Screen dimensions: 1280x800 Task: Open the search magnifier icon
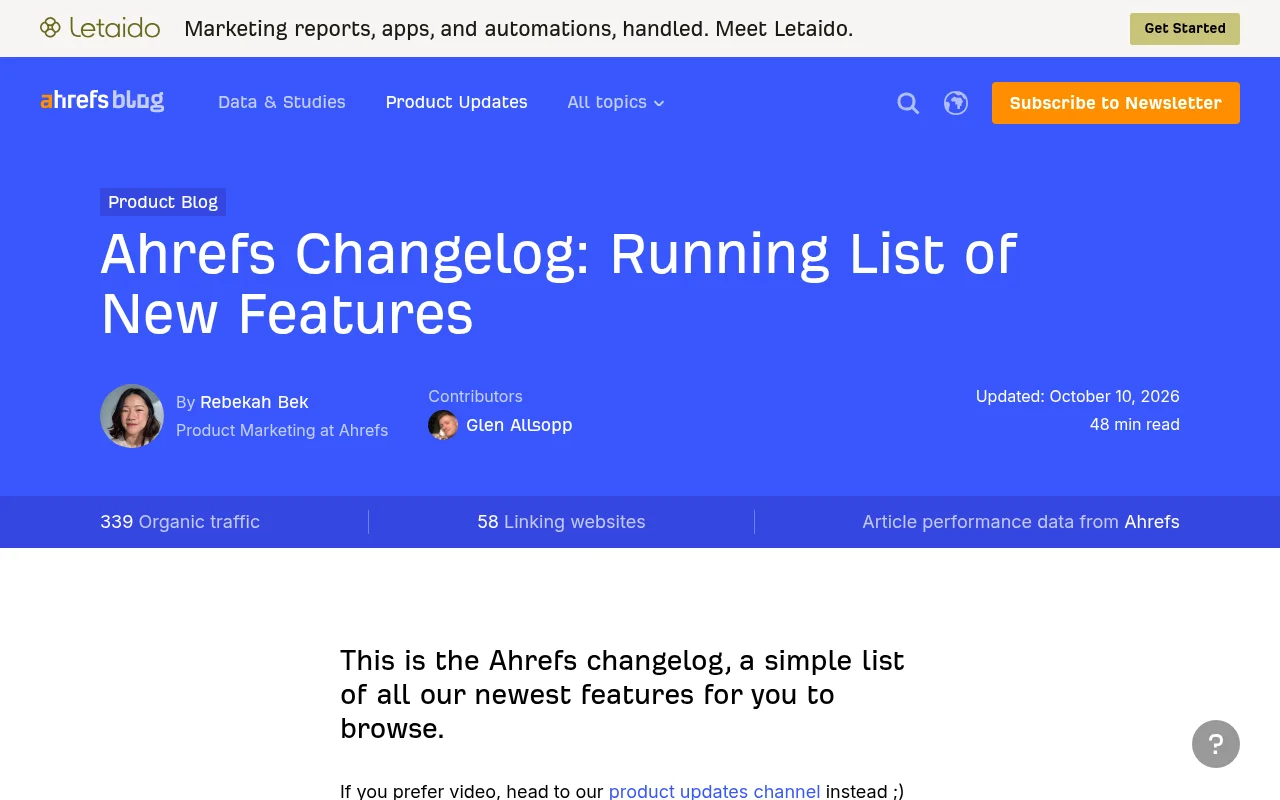(908, 103)
